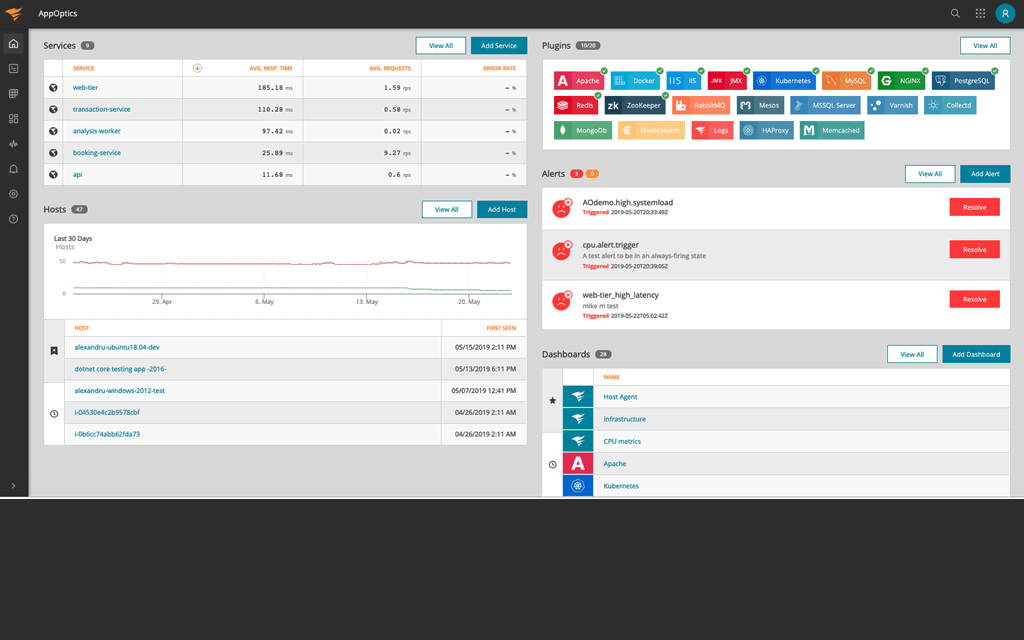Select the Logs plugin tile
1024x640 pixels.
click(712, 130)
